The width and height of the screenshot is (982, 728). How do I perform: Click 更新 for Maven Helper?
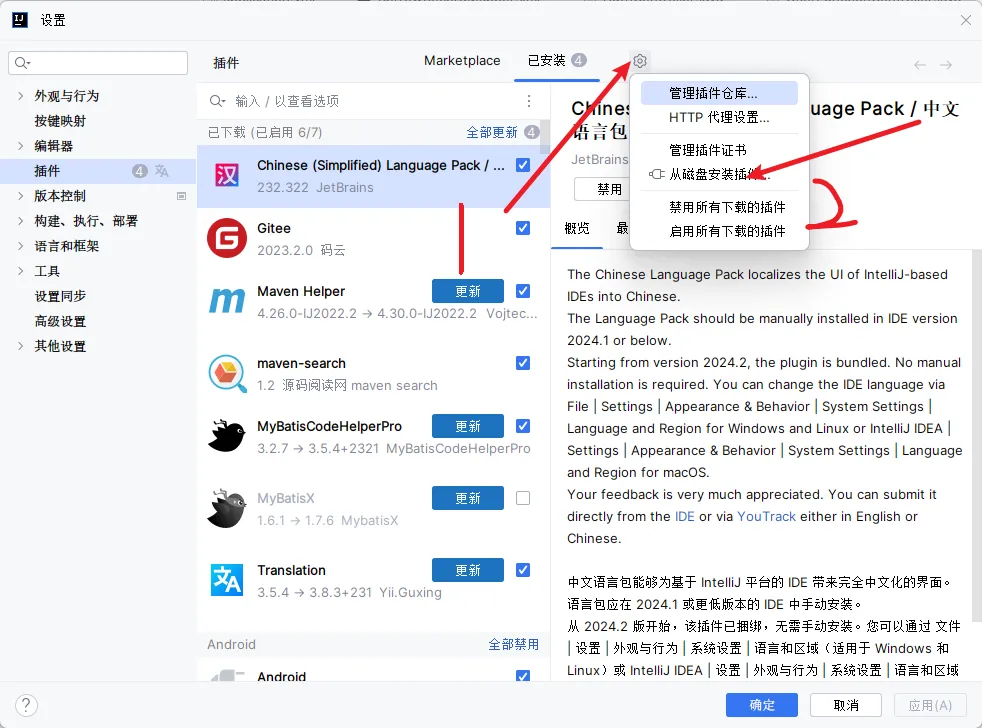pos(468,291)
